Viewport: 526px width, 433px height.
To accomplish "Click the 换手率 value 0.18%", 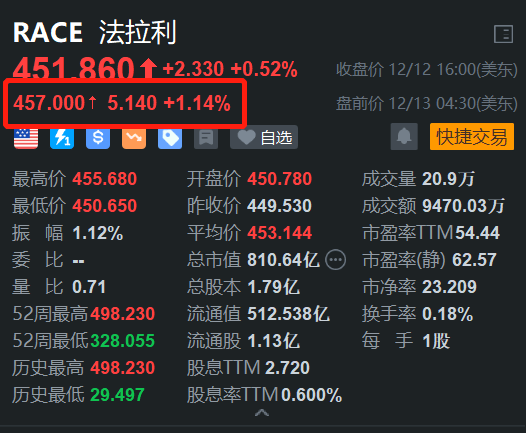I will (x=448, y=314).
